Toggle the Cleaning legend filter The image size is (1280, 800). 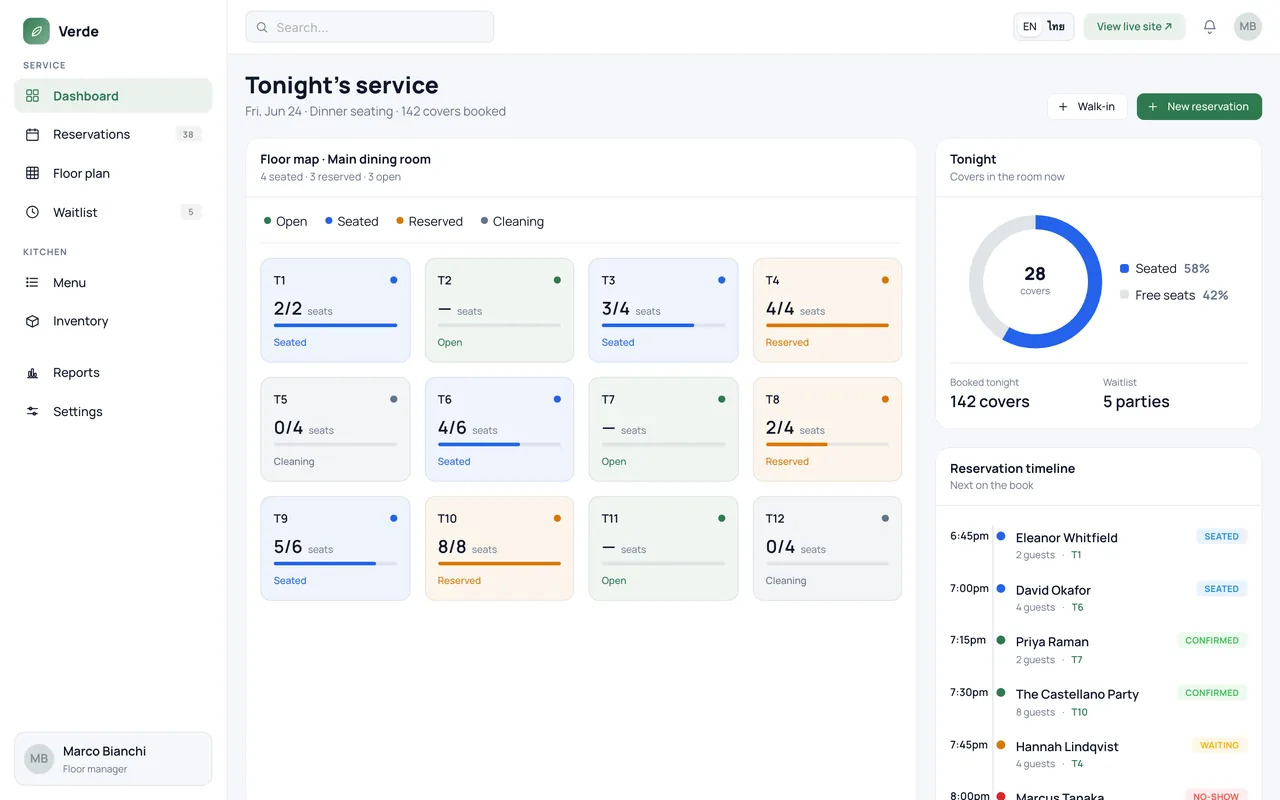(512, 221)
